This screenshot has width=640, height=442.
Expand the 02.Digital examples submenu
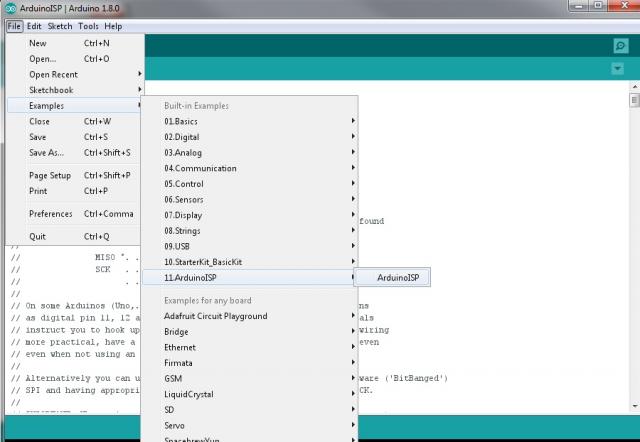coord(249,137)
